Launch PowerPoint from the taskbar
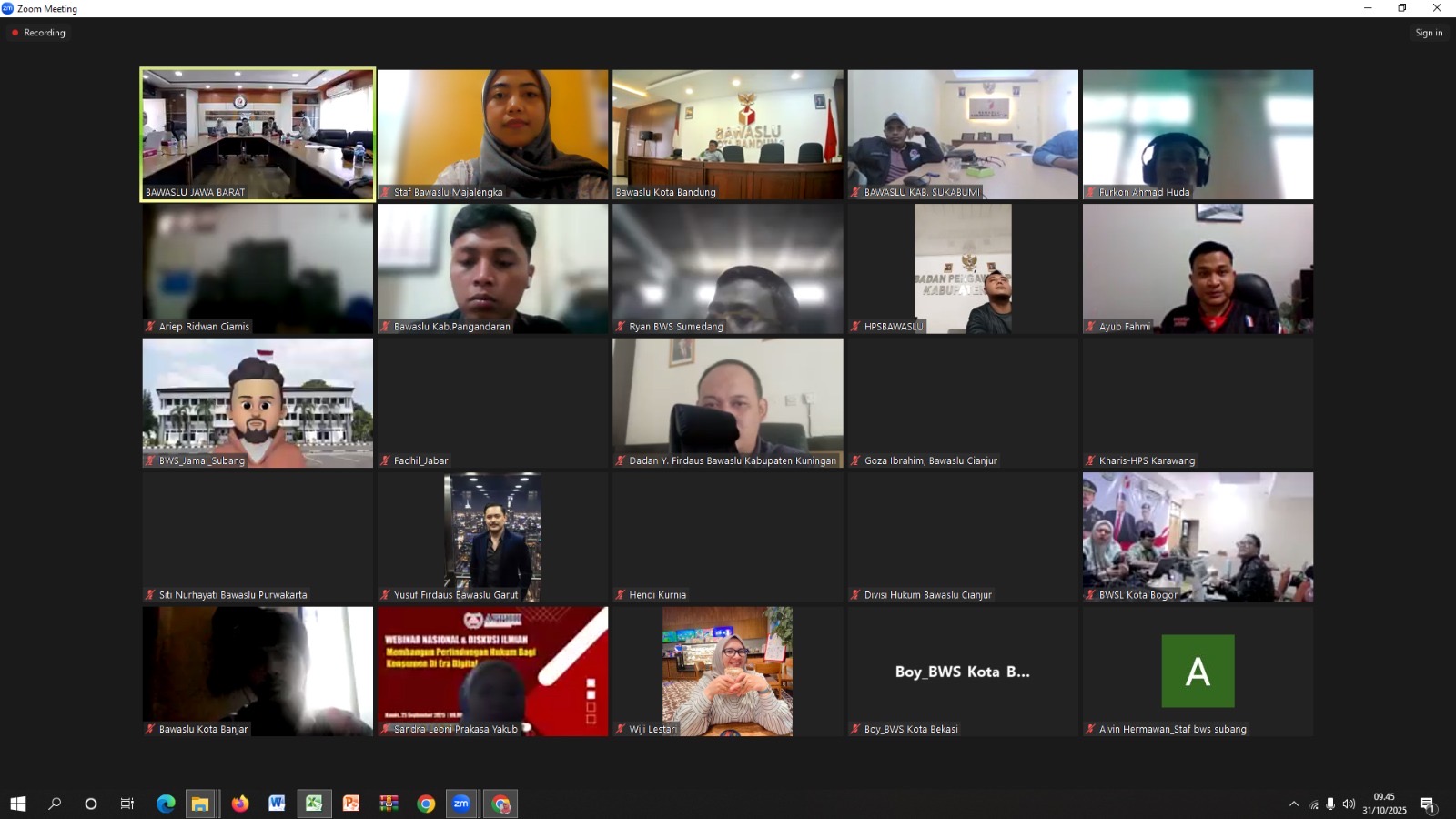The height and width of the screenshot is (819, 1456). [x=351, y=804]
